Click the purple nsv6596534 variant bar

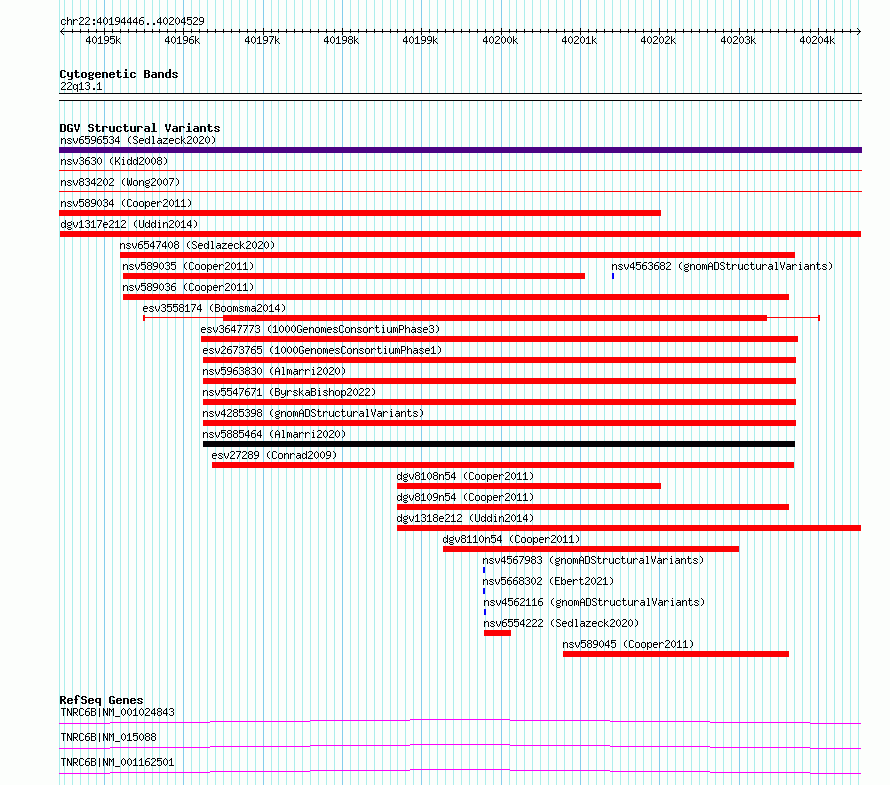(x=460, y=150)
